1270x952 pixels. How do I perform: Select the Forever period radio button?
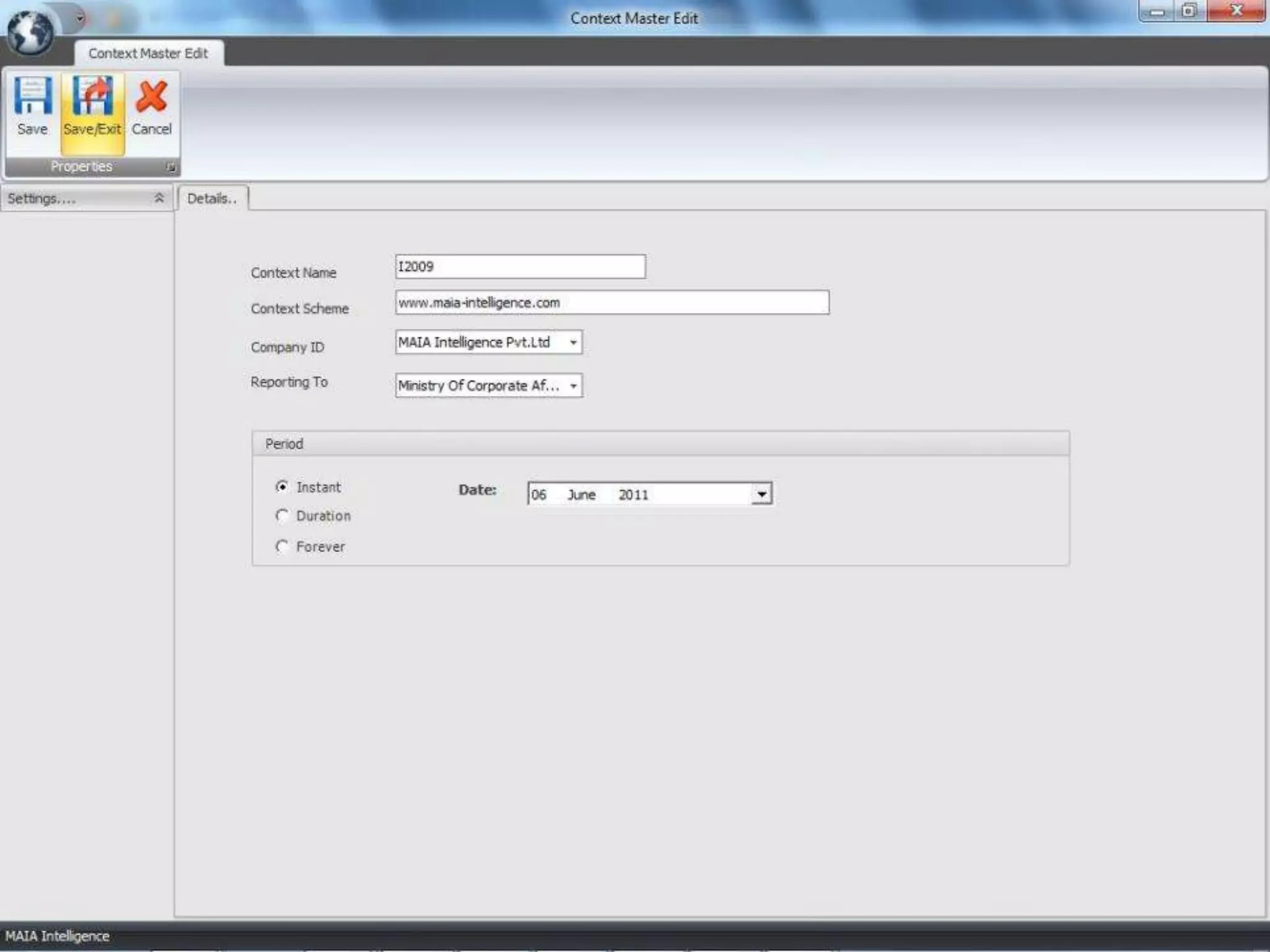pyautogui.click(x=282, y=546)
